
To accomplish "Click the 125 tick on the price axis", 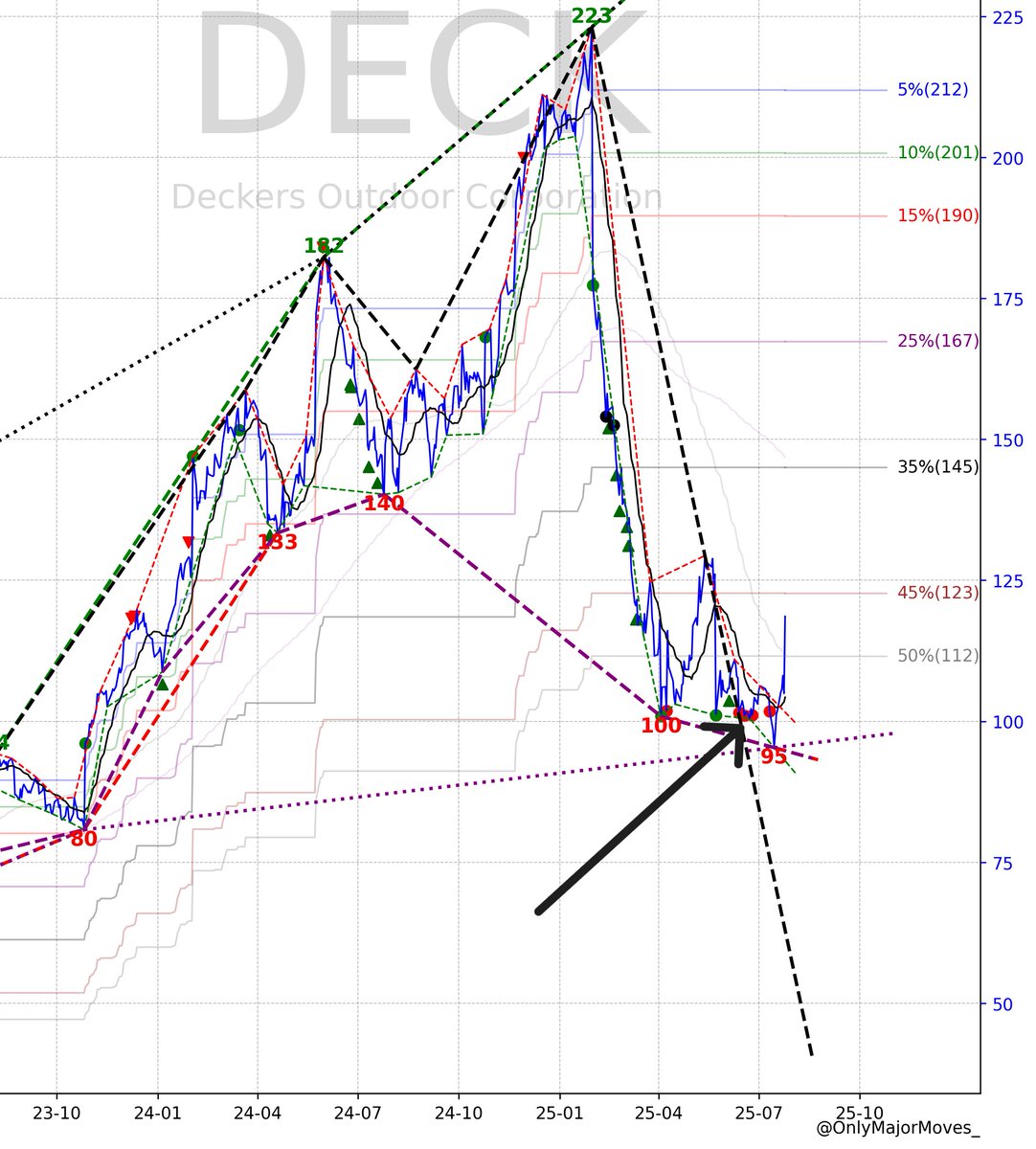I will pos(1008,580).
